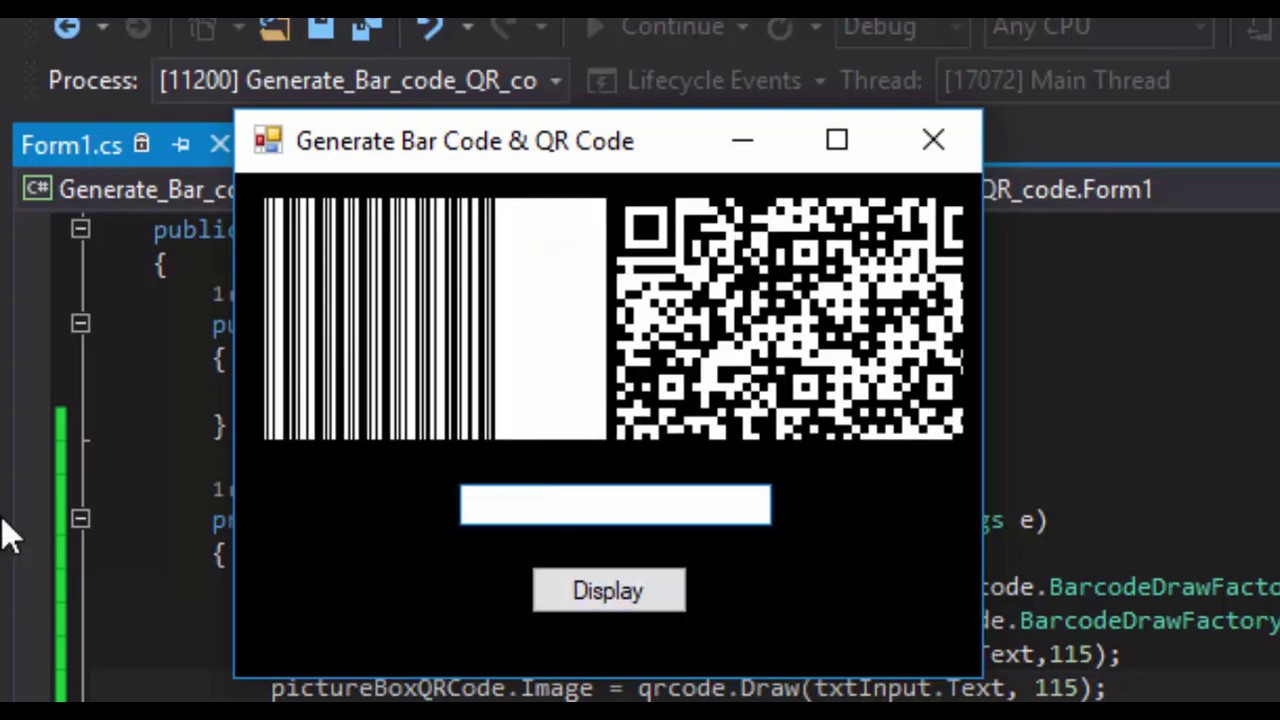Open the dropdown arrow beside Continue

click(742, 27)
